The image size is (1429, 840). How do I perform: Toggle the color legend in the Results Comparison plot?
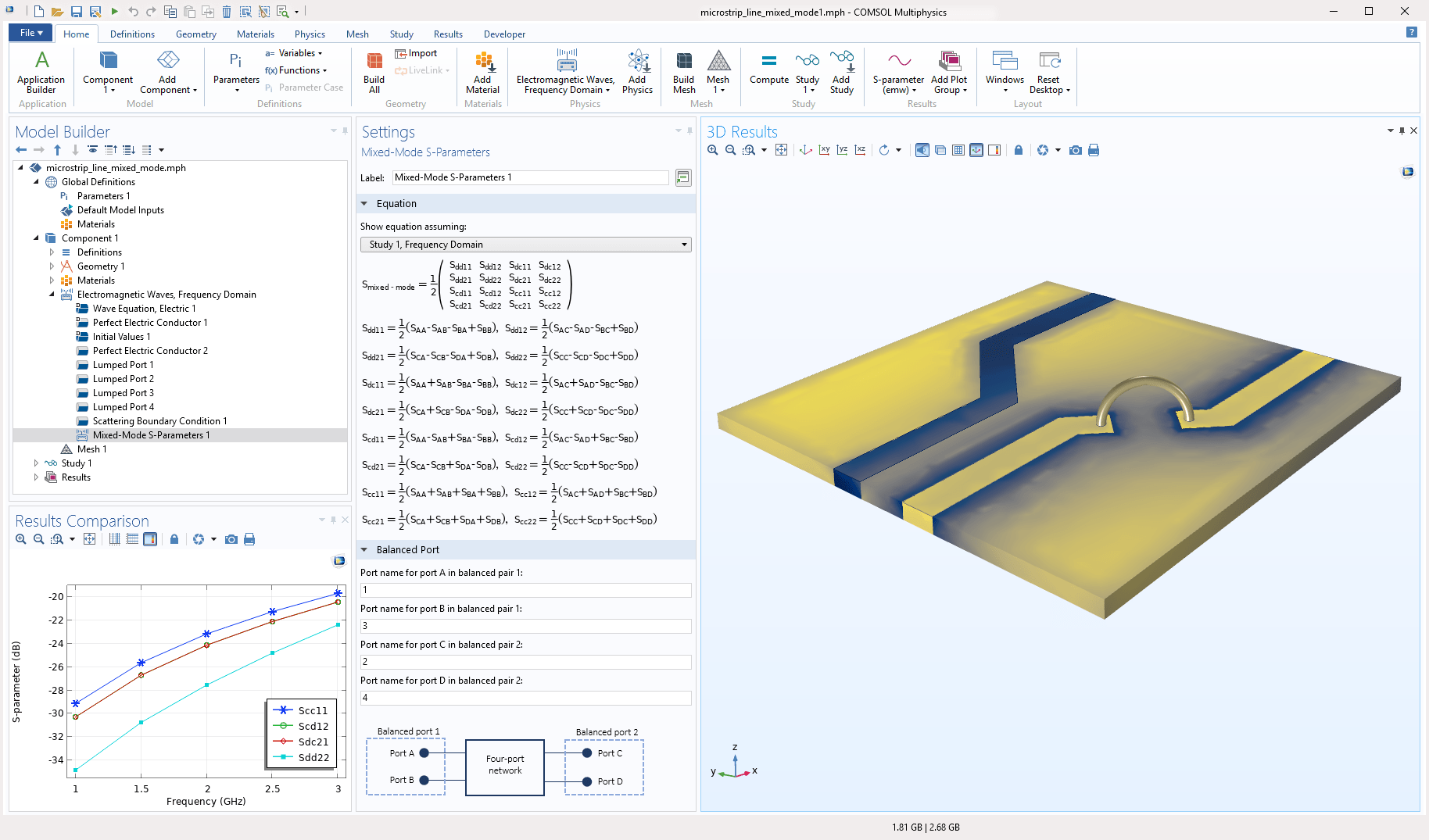coord(150,539)
